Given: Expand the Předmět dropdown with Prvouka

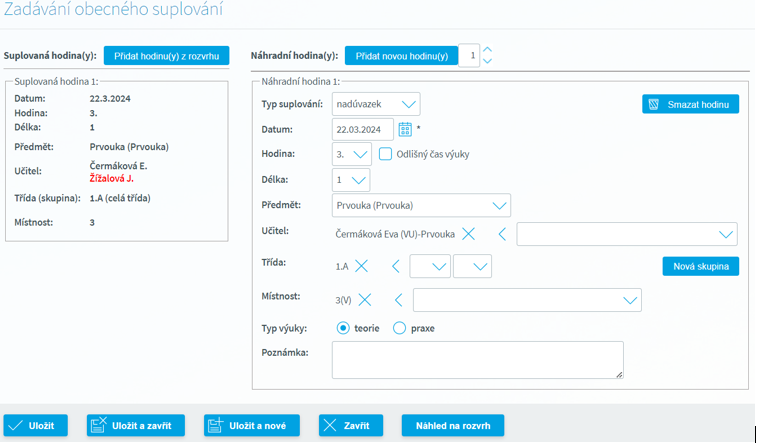Looking at the screenshot, I should pos(421,205).
